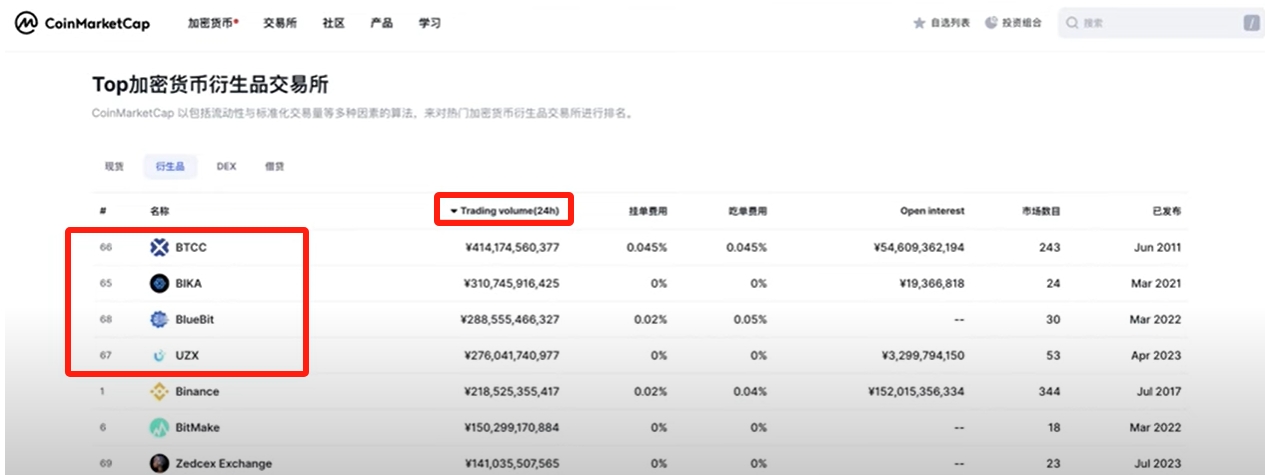
Task: Focus the 搜索 search field
Action: tap(1160, 23)
